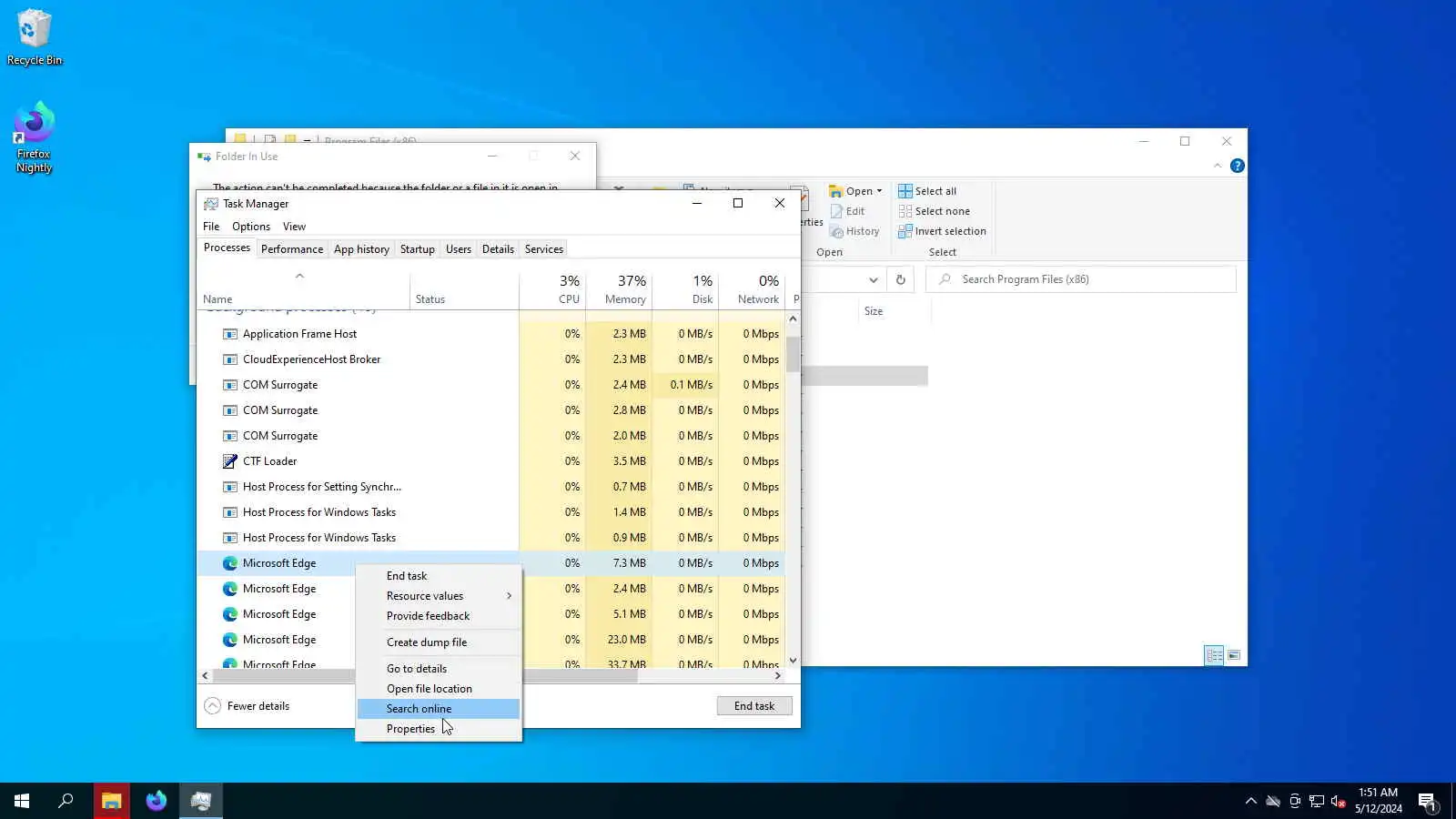This screenshot has width=1456, height=819.
Task: Switch Explorer to details view icon
Action: coord(1214,655)
